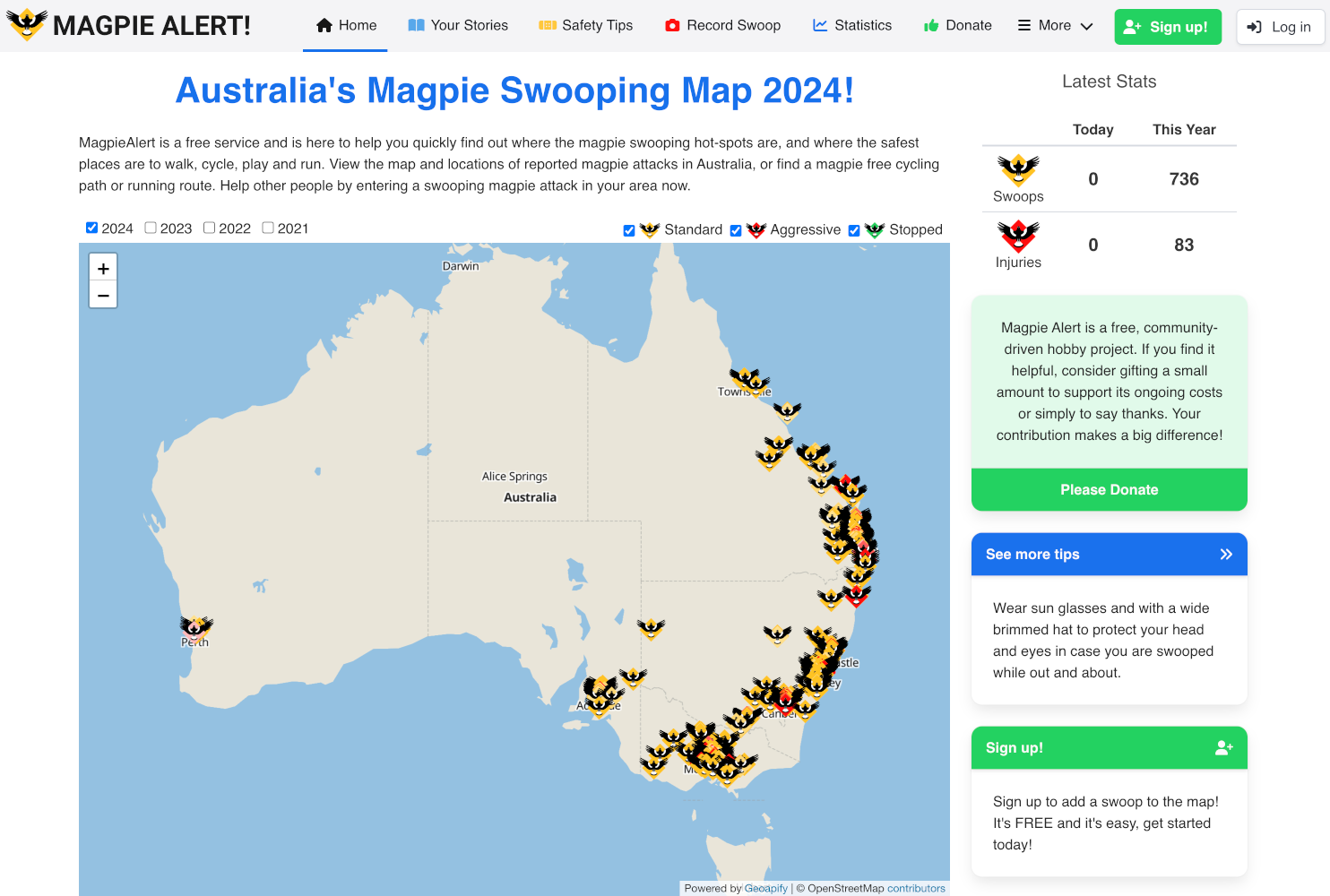Screen dimensions: 1330x896
Task: Click the Injuries red magpie icon
Action: click(x=1018, y=236)
